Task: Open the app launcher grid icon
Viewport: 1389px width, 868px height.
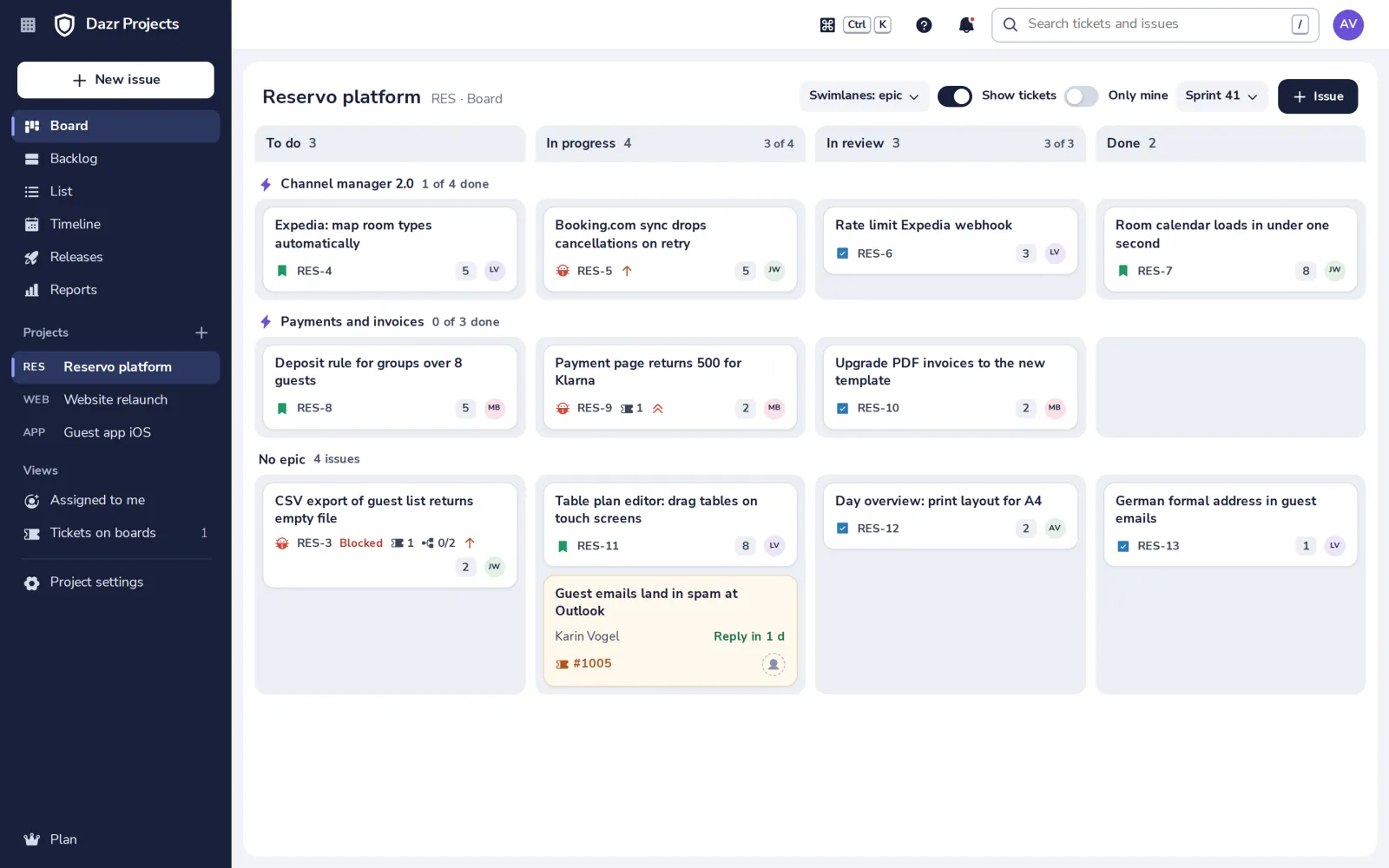Action: click(x=28, y=25)
